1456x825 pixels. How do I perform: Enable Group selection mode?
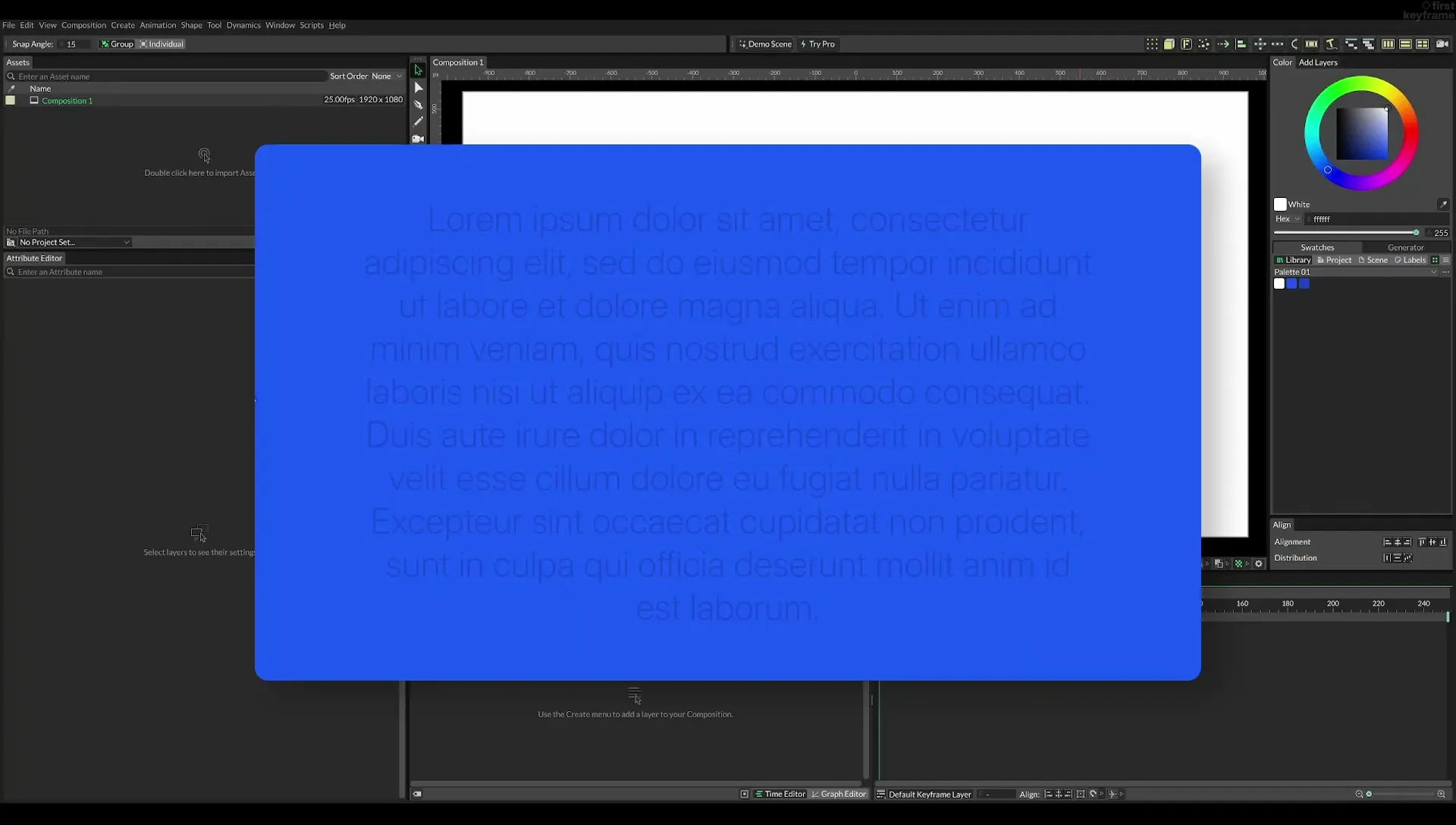tap(117, 44)
